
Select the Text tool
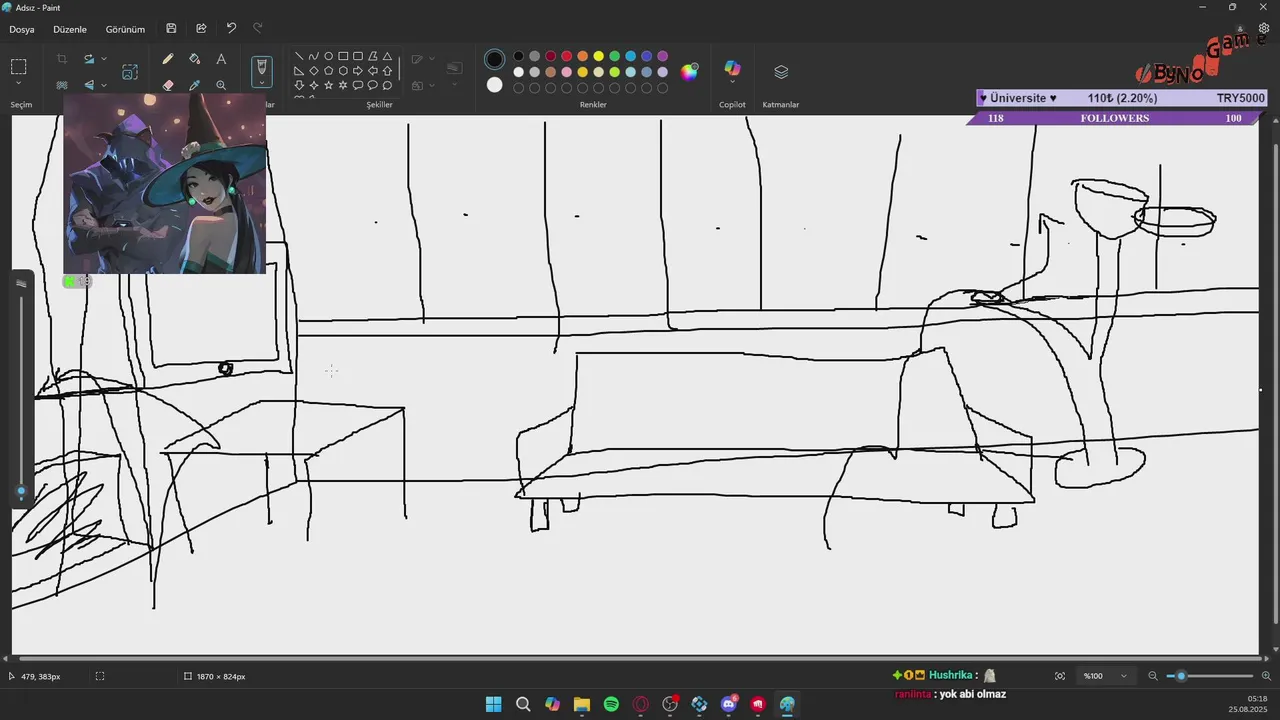point(221,60)
